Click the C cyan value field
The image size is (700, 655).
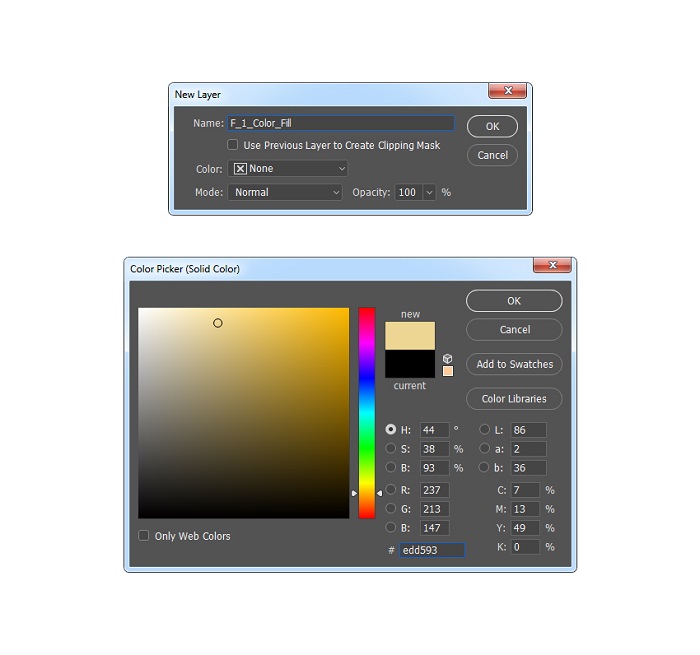point(525,490)
